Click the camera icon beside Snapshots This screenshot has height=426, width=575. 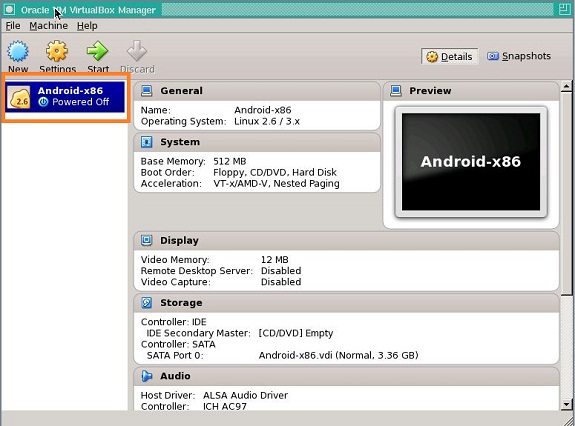click(492, 56)
